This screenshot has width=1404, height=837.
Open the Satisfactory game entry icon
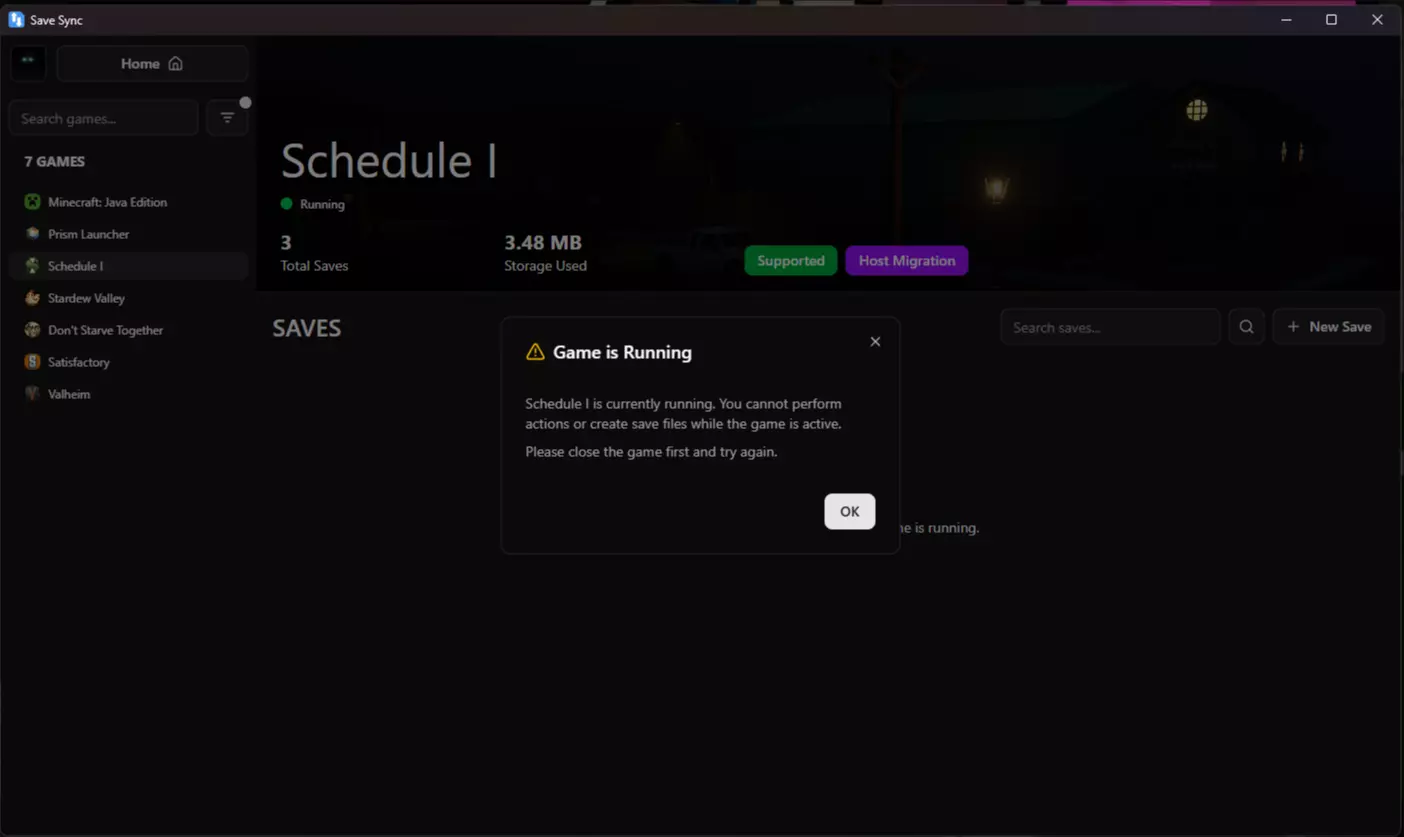pyautogui.click(x=32, y=362)
